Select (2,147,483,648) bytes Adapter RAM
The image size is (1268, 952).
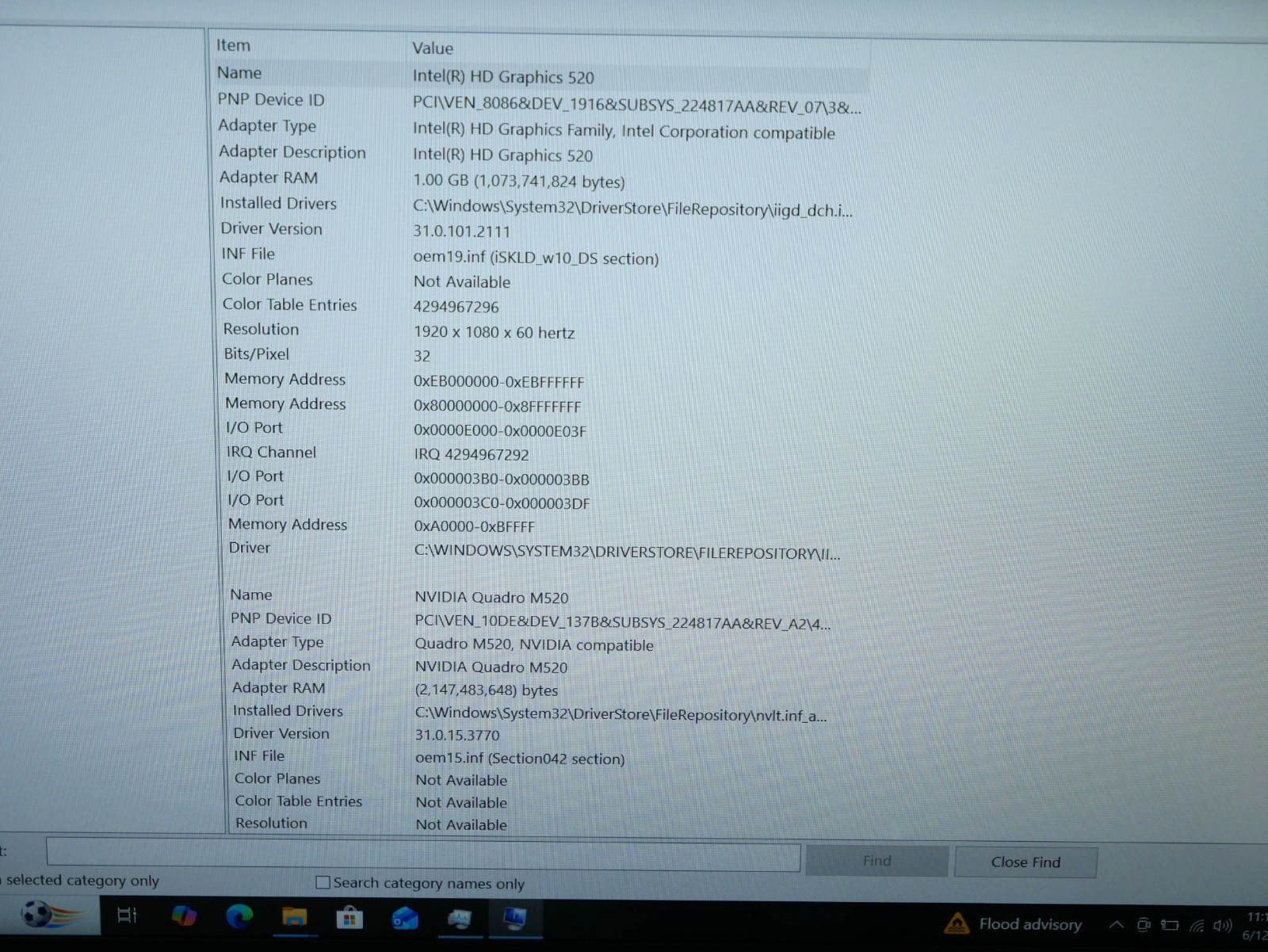click(x=486, y=690)
